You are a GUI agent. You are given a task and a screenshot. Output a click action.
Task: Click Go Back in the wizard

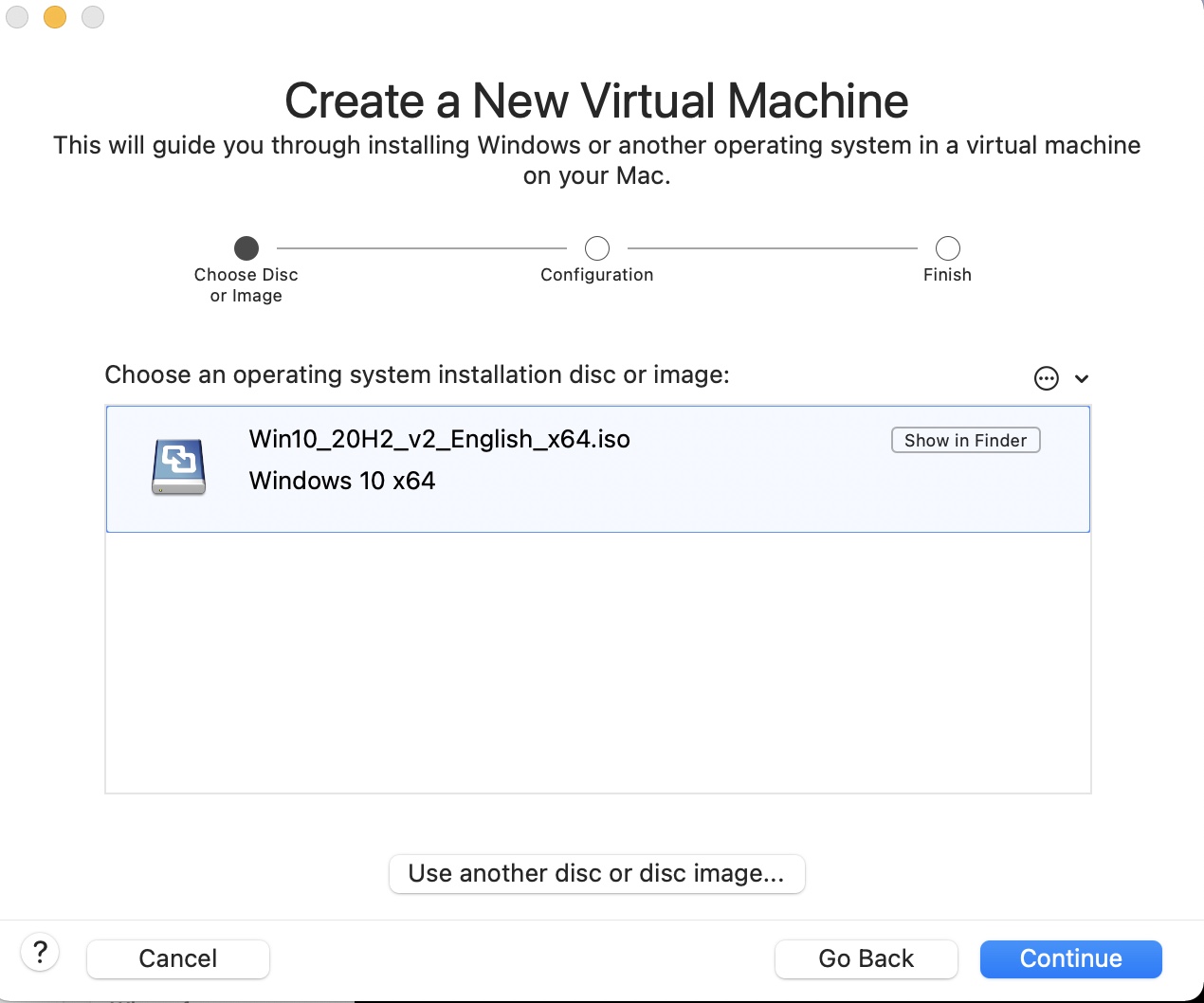[866, 958]
